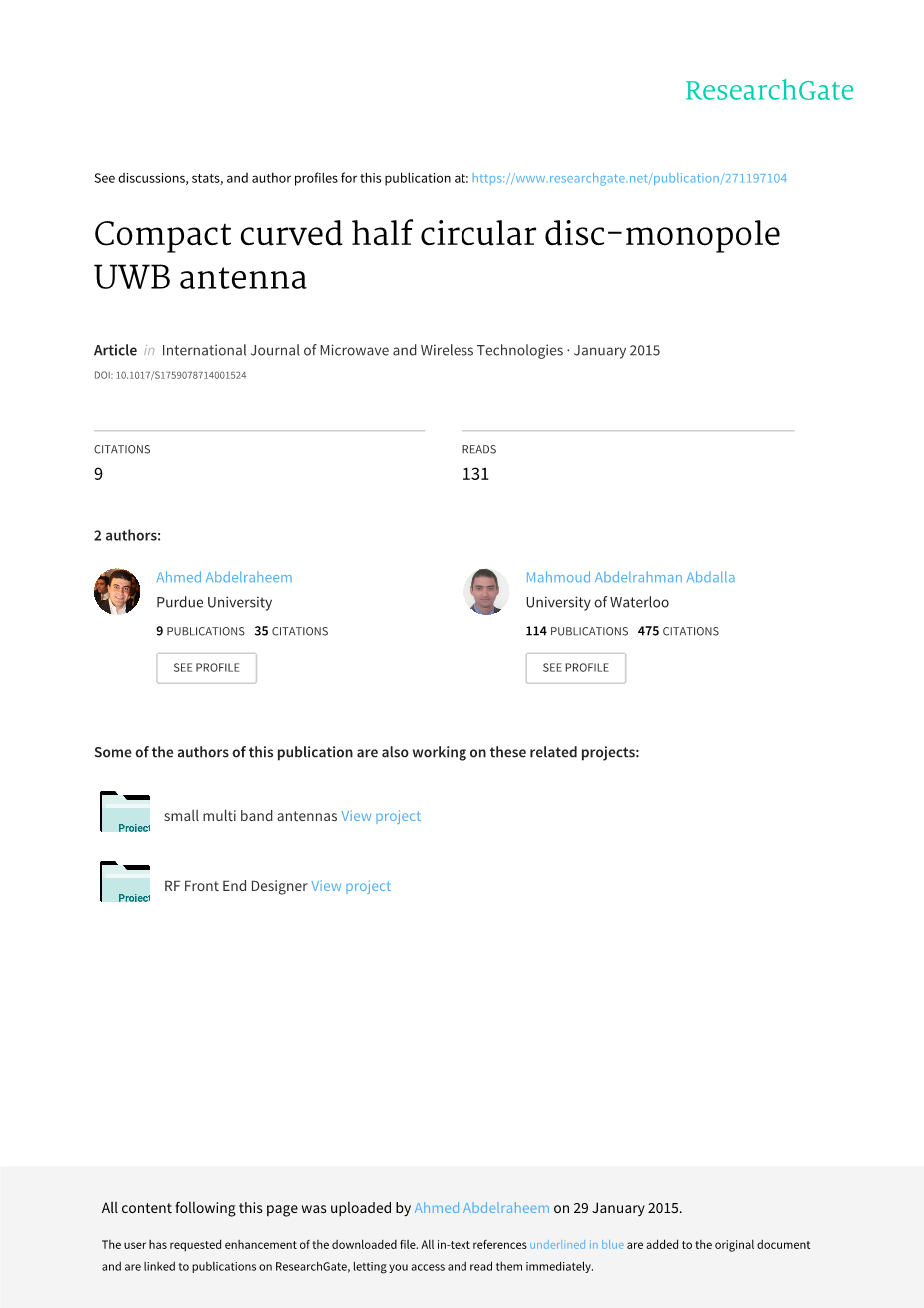
Task: Click Mahmoud Abdalla's profile photo
Action: (486, 591)
